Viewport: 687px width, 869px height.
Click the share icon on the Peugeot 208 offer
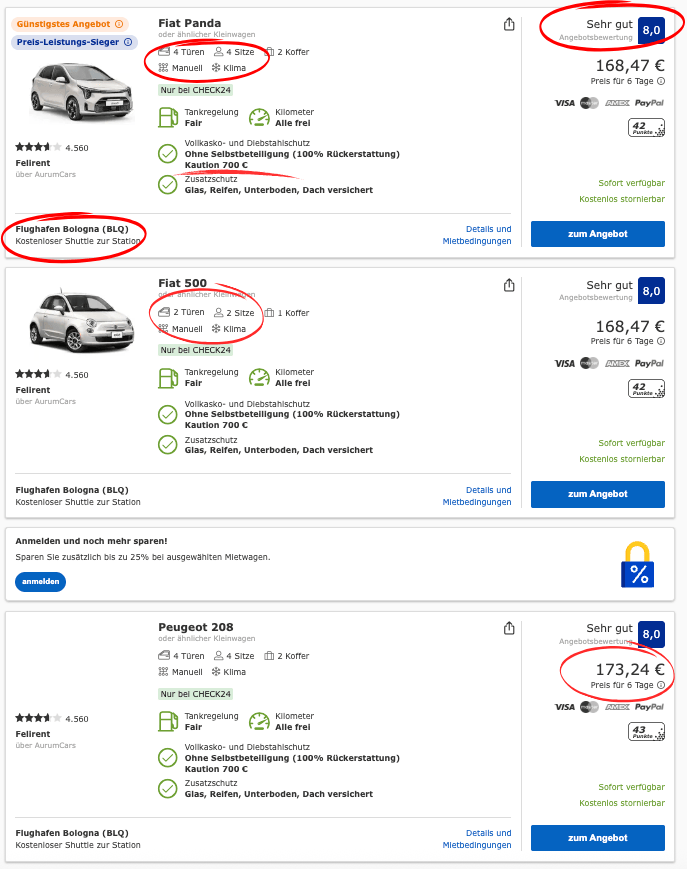[509, 627]
